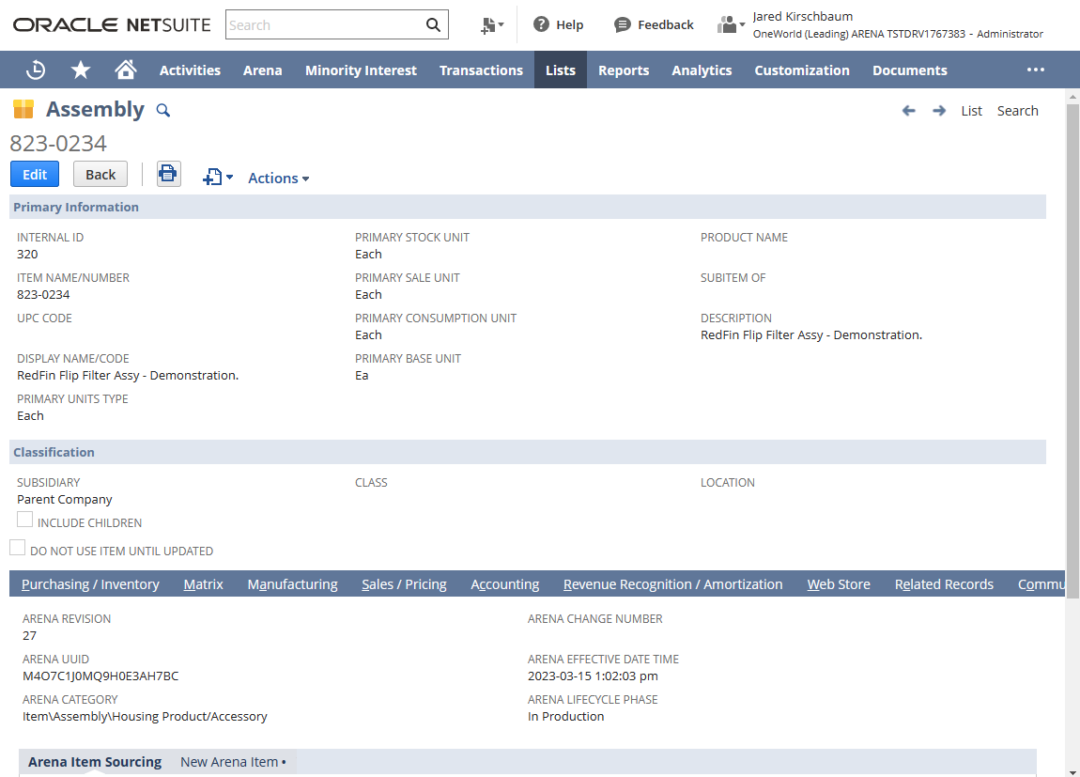Open the export/import dropdown beside the printer
Viewport: 1080px width, 777px height.
pos(213,175)
